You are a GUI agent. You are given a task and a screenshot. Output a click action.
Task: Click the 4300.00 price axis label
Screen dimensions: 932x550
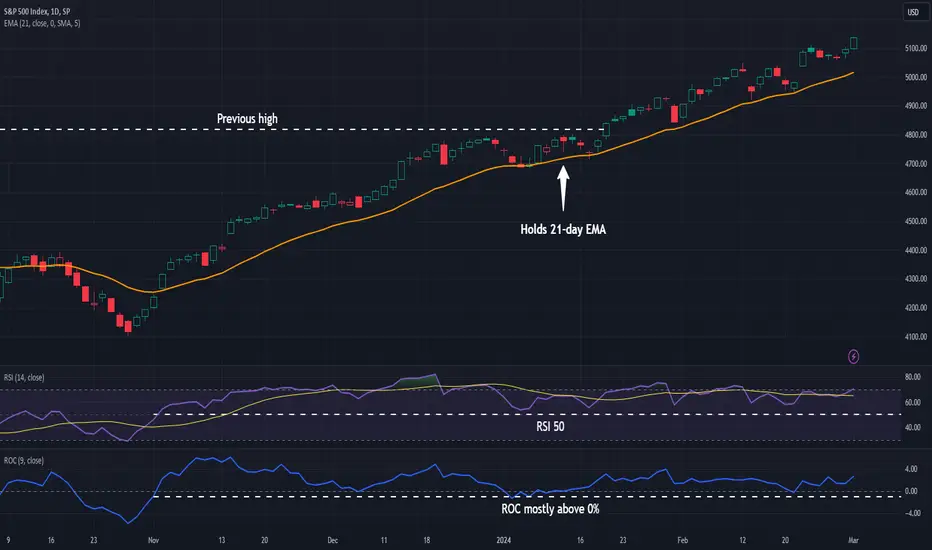click(x=915, y=279)
